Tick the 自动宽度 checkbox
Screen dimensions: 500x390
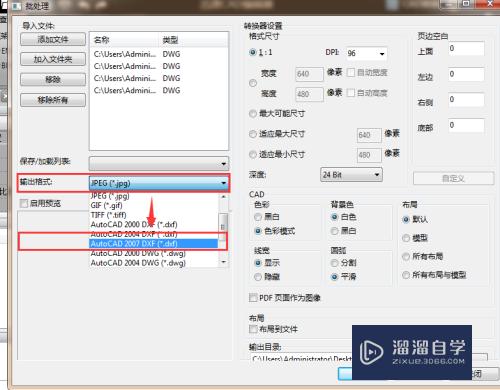pos(351,72)
